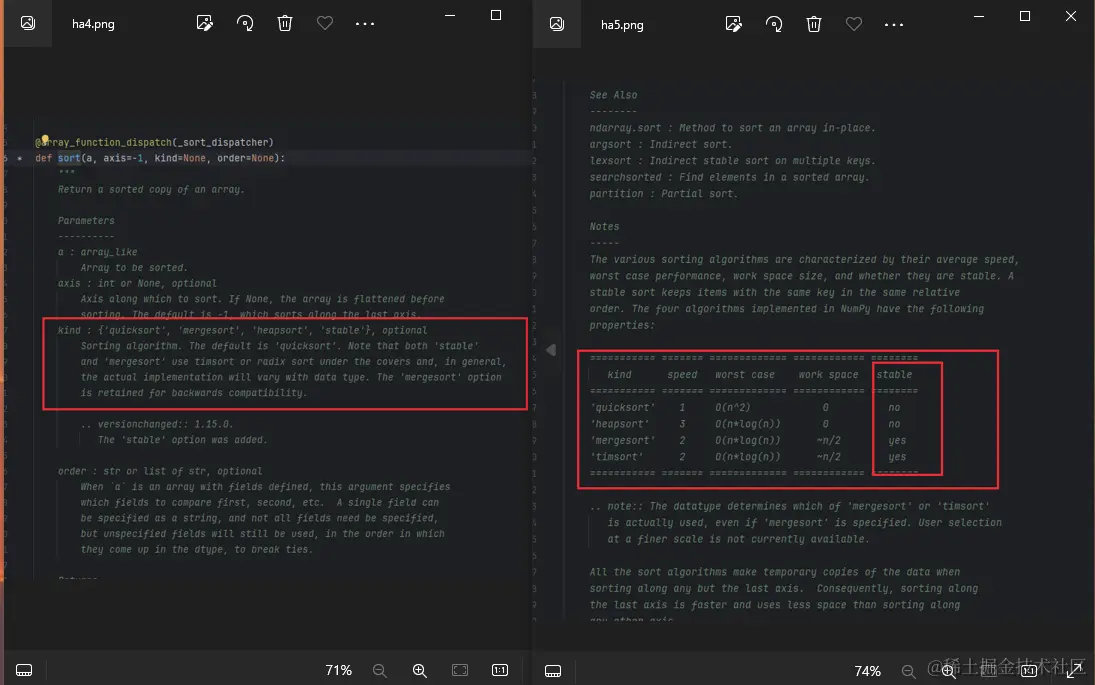1095x685 pixels.
Task: Rotate the image in ha4.png window
Action: tap(244, 23)
